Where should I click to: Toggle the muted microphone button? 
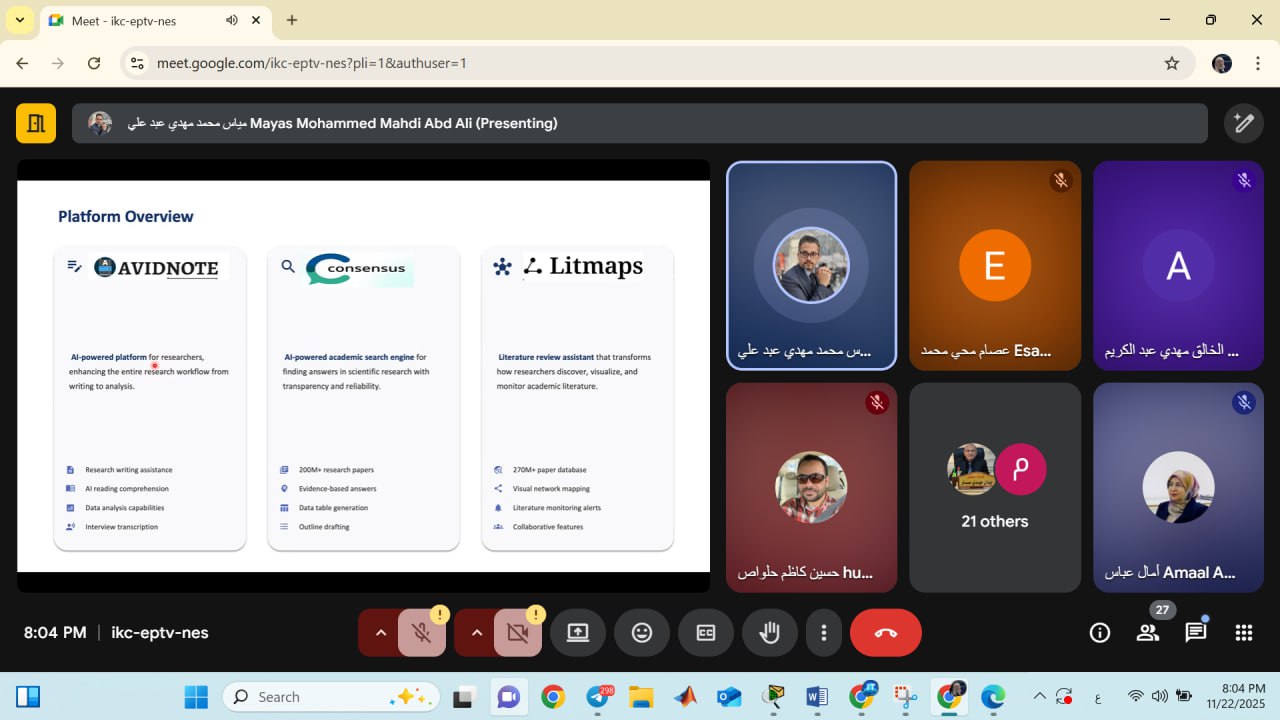422,632
